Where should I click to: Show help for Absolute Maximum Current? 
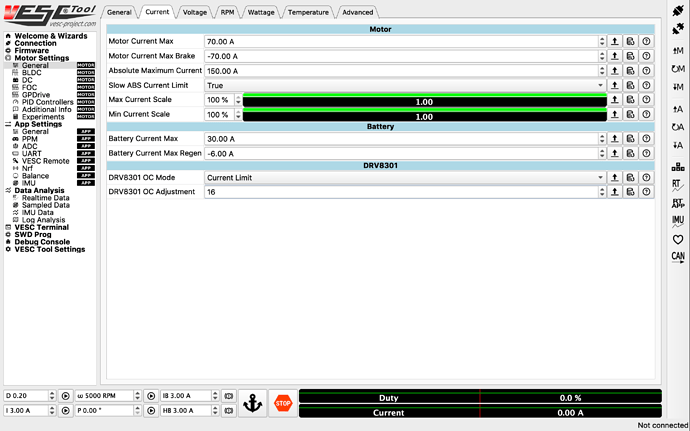(x=646, y=71)
